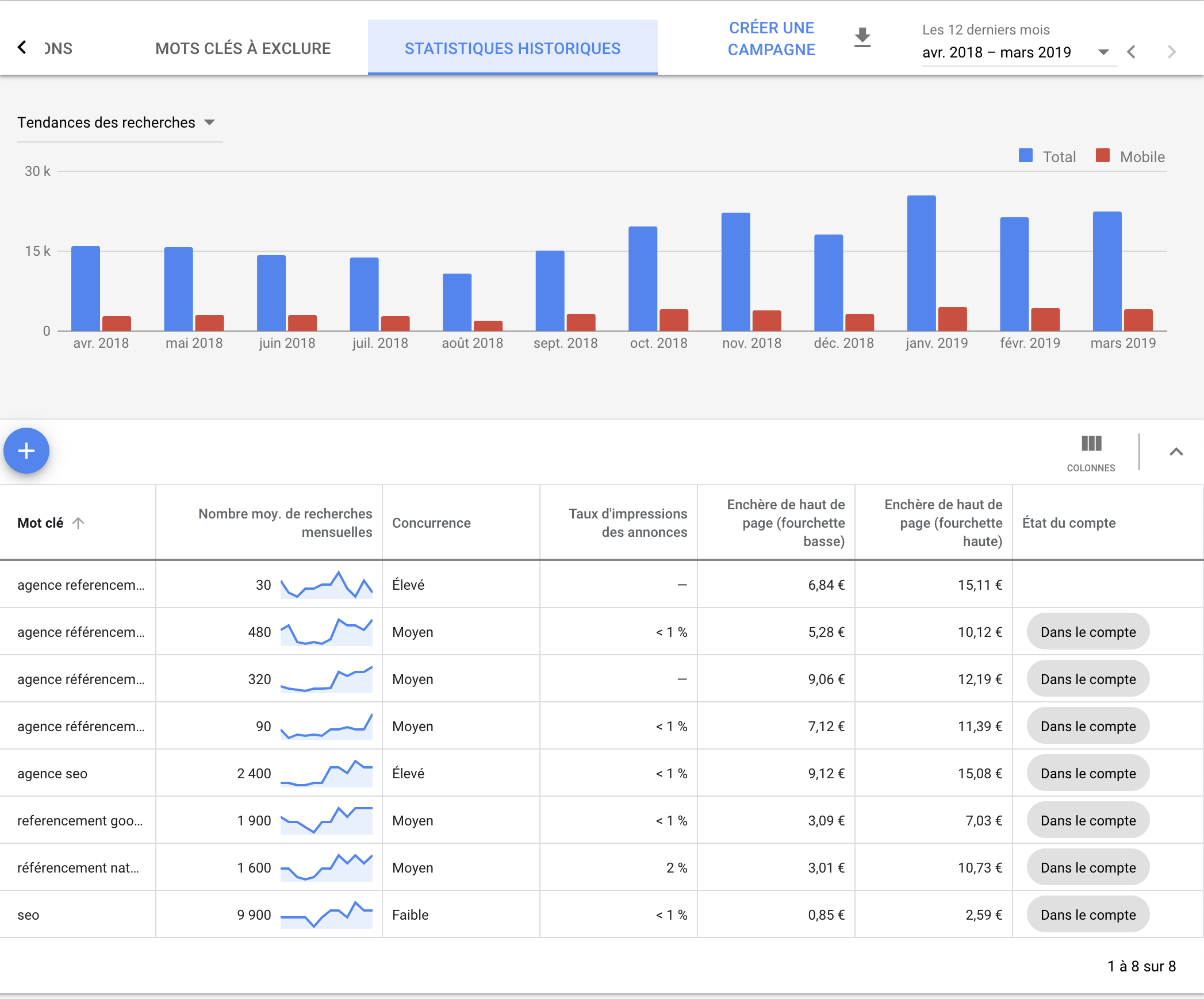Sort by Mot clé ascending arrow
Image resolution: width=1204 pixels, height=999 pixels.
(78, 523)
